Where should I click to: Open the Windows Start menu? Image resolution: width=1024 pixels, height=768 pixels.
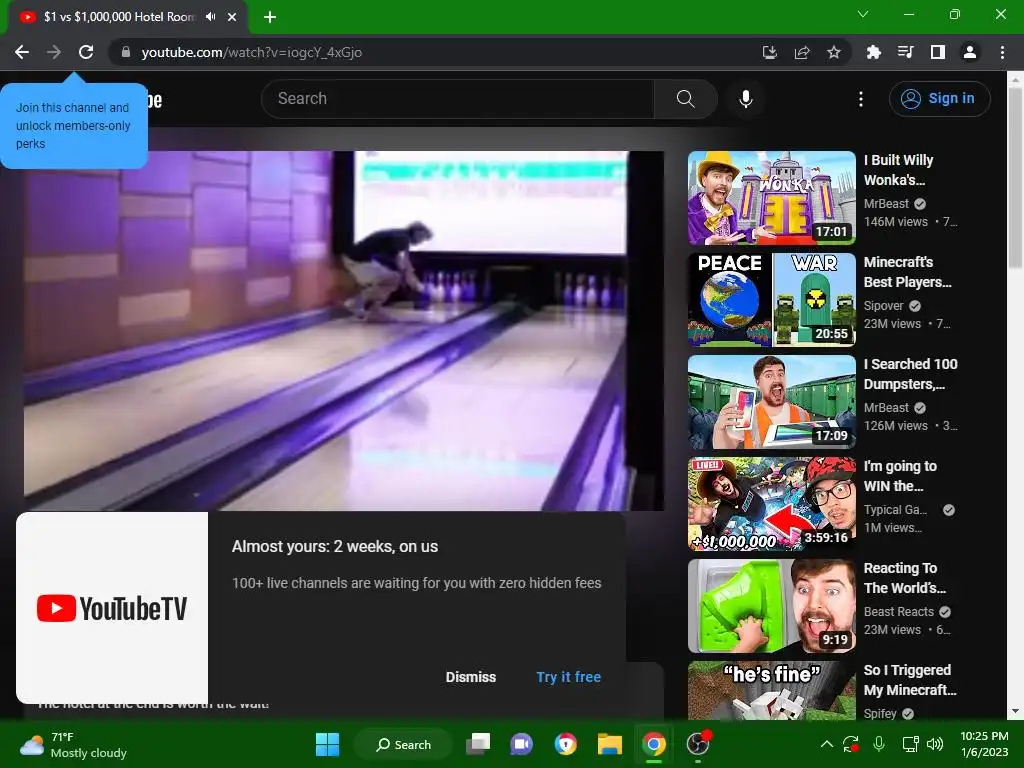pyautogui.click(x=327, y=744)
